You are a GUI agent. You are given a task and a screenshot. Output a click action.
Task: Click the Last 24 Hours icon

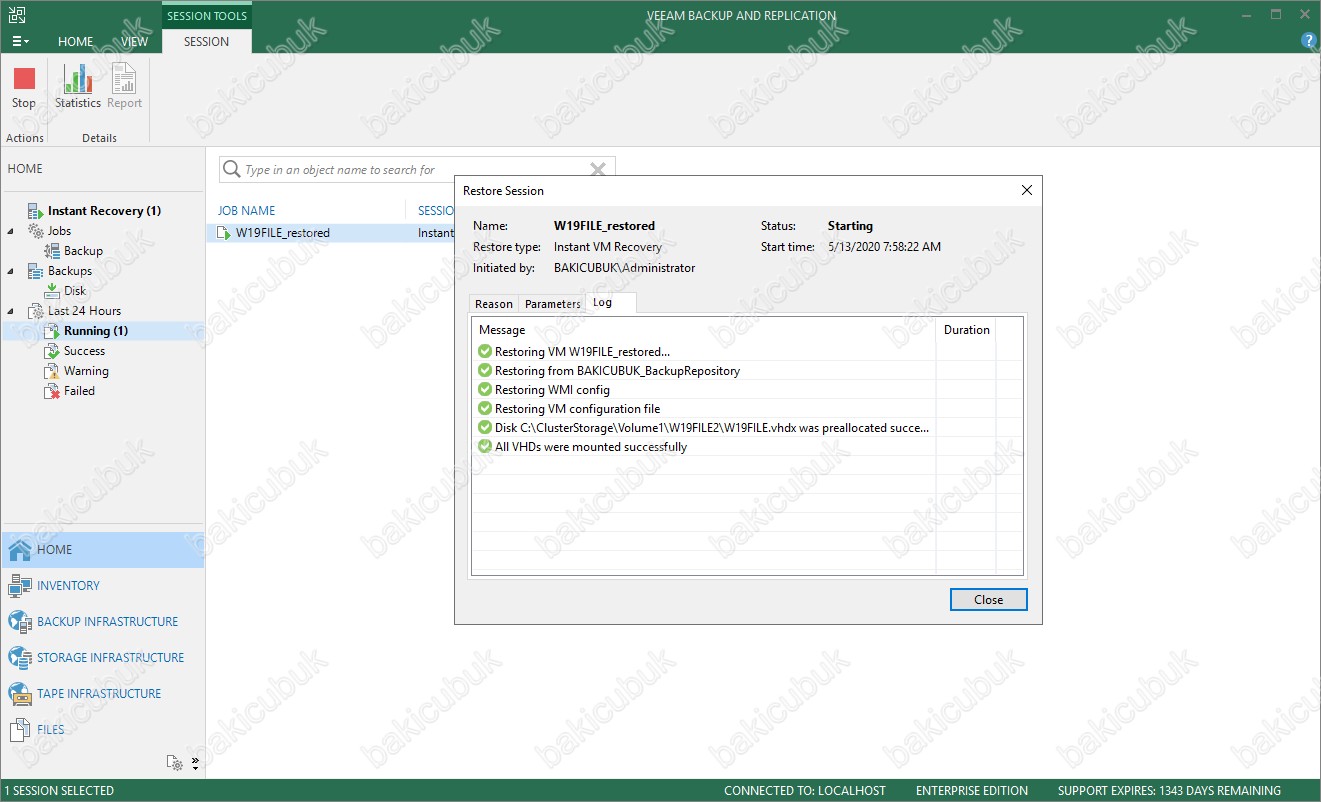click(36, 311)
